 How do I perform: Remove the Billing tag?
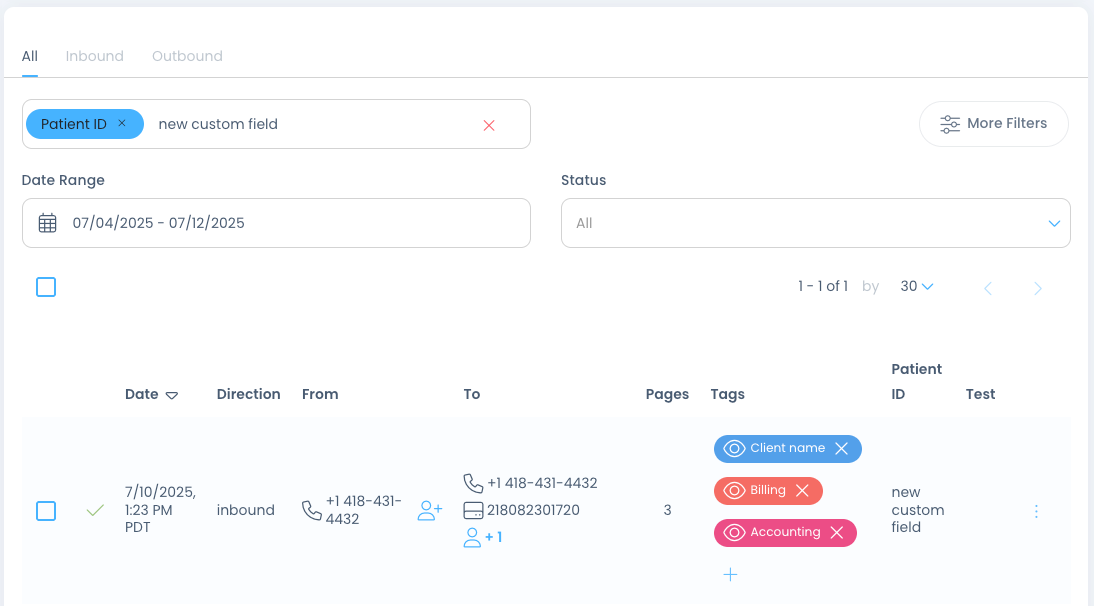coord(802,491)
